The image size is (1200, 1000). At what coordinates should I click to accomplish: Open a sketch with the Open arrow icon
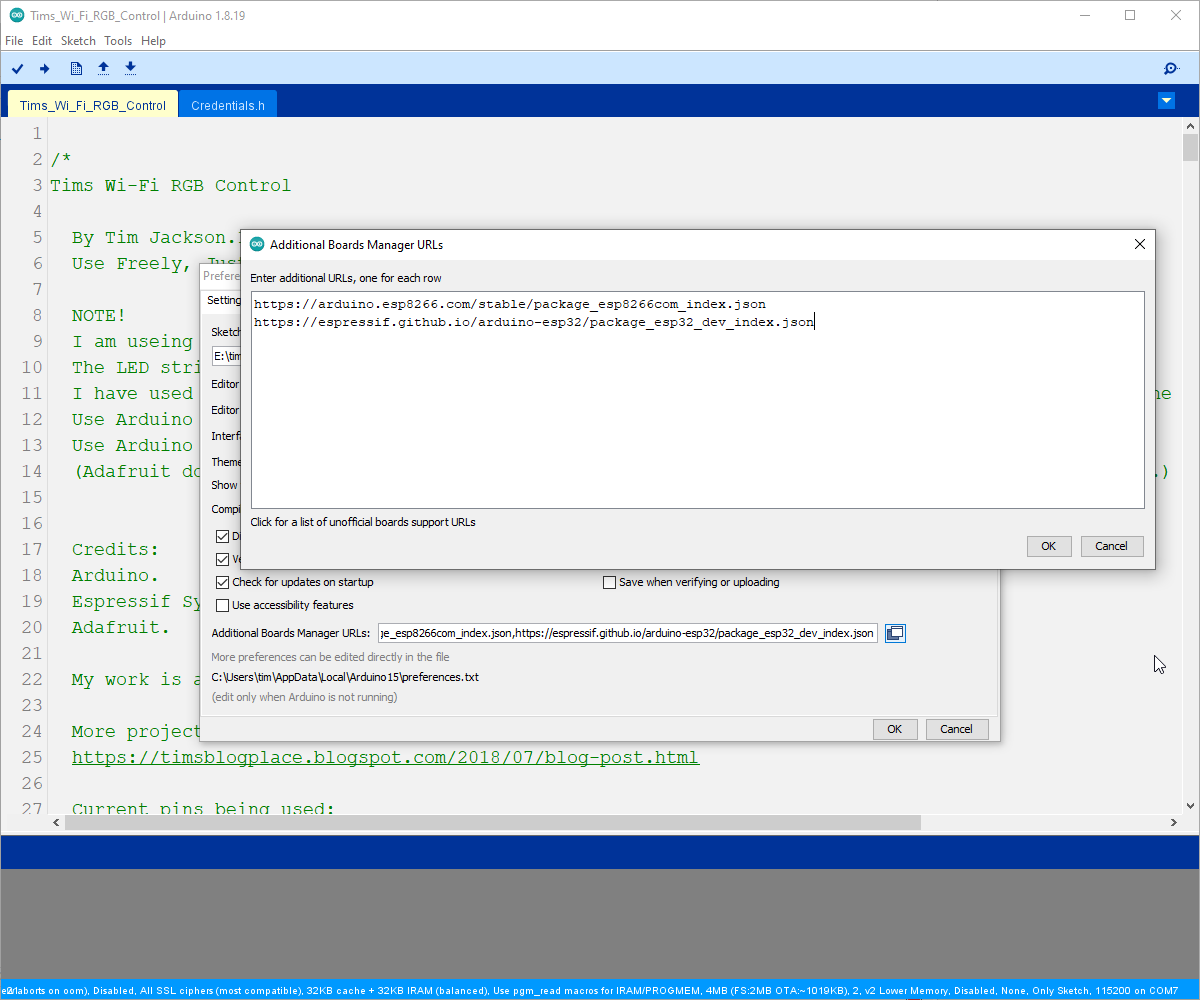tap(103, 68)
